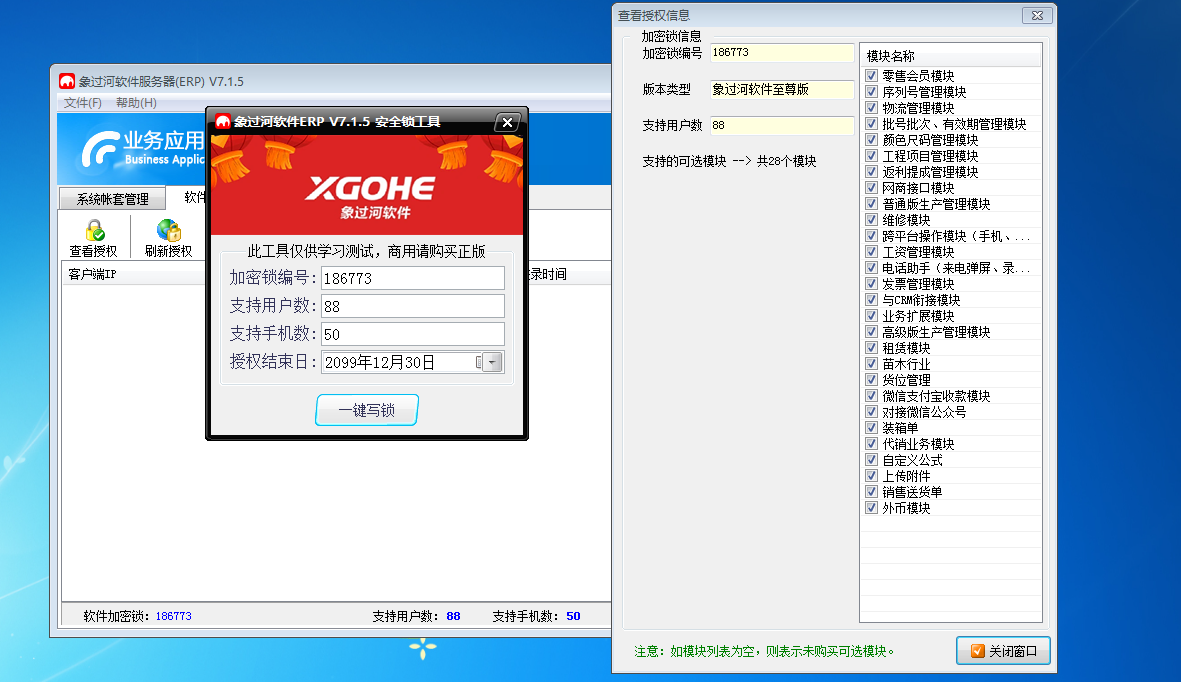Click the 刷新授权 globe icon
The height and width of the screenshot is (682, 1181).
(169, 230)
